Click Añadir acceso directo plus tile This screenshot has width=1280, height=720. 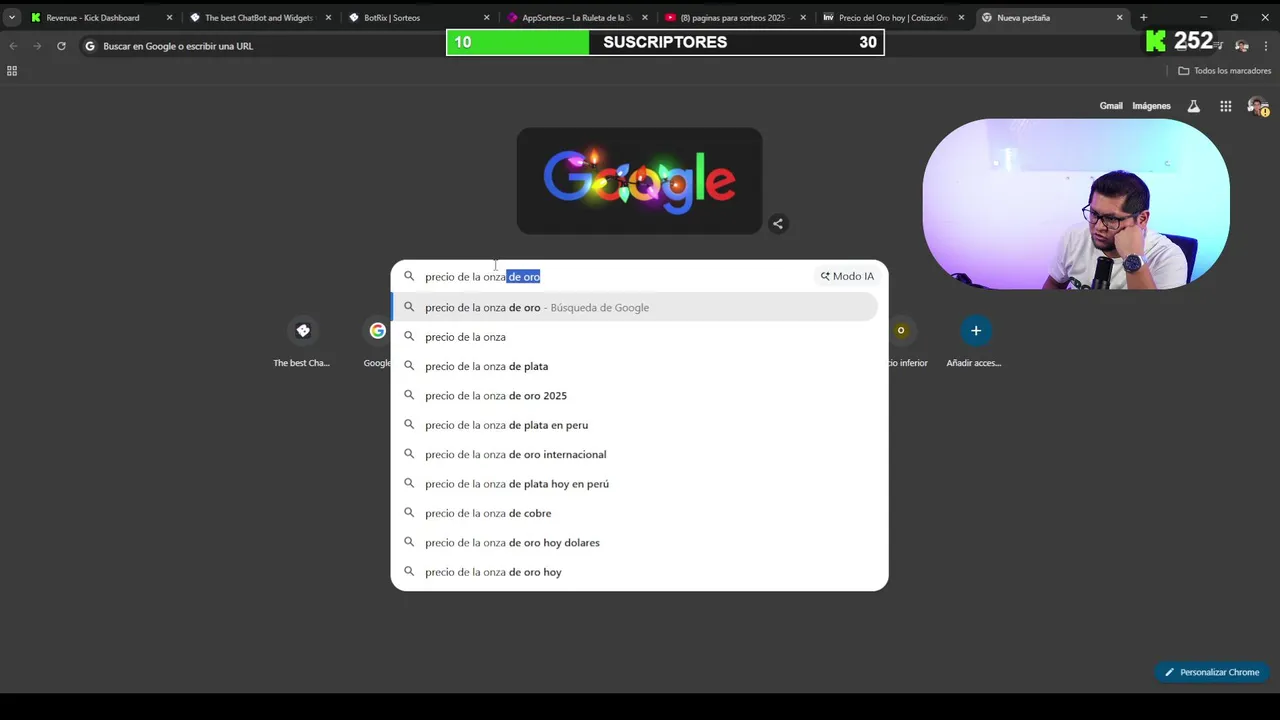tap(975, 341)
